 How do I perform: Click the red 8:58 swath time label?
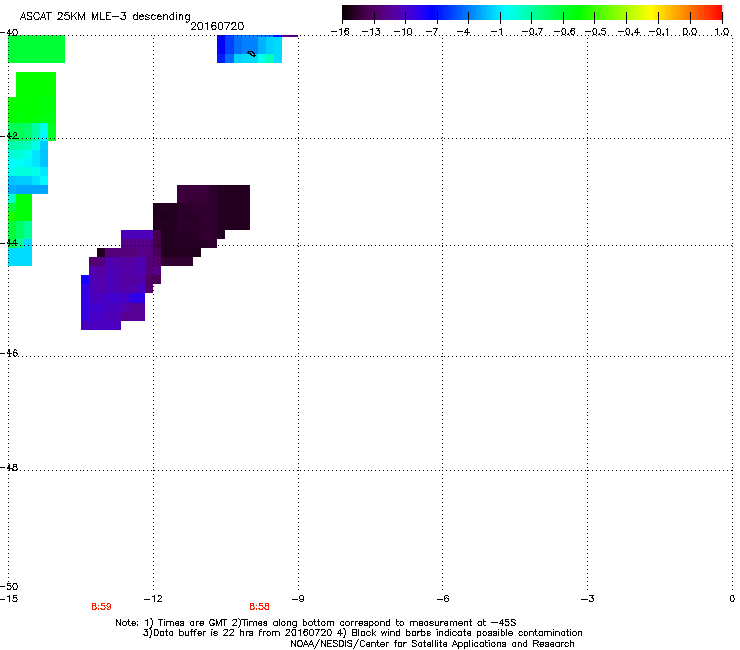(260, 607)
